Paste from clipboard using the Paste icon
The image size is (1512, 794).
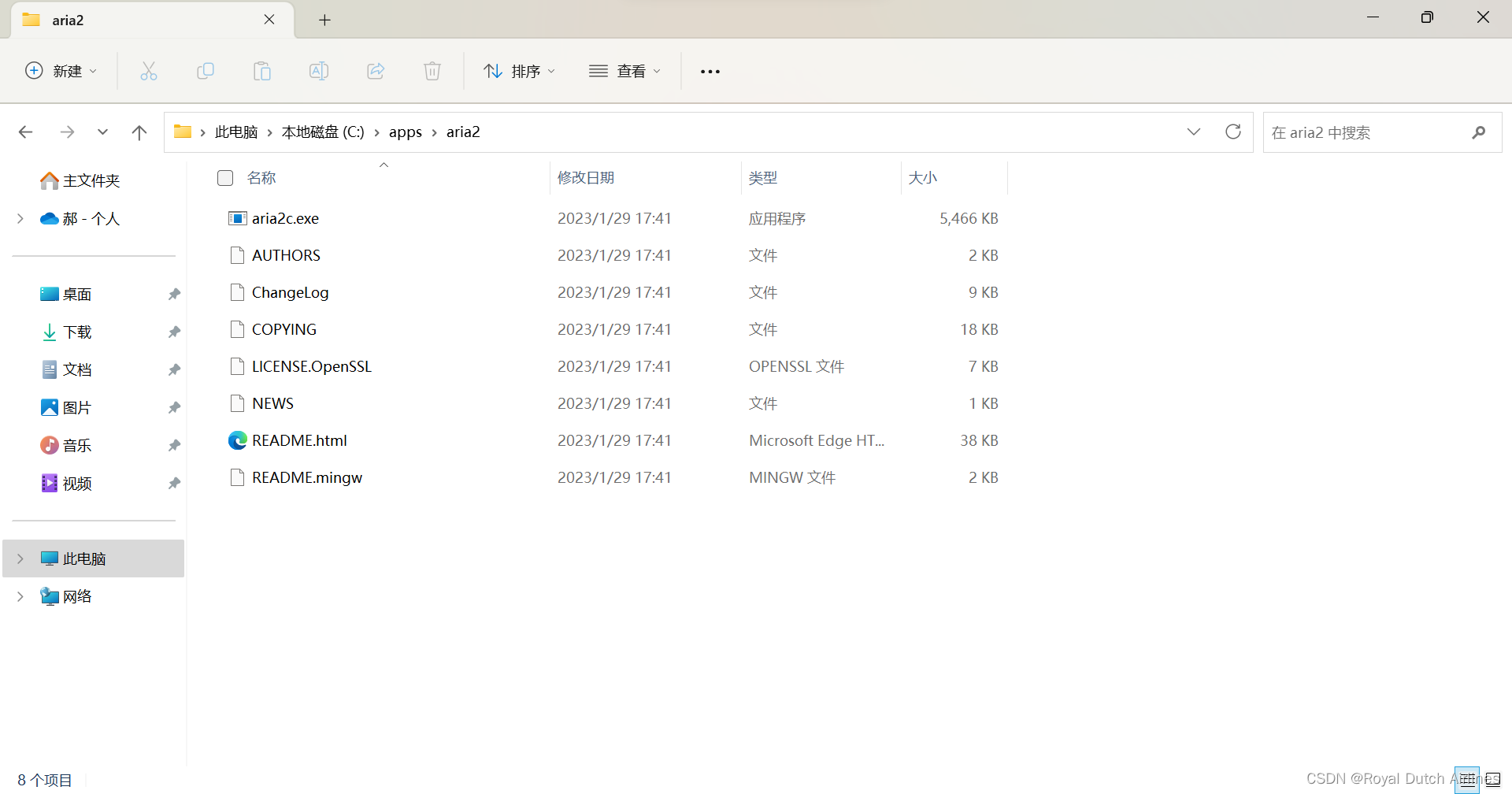point(262,71)
